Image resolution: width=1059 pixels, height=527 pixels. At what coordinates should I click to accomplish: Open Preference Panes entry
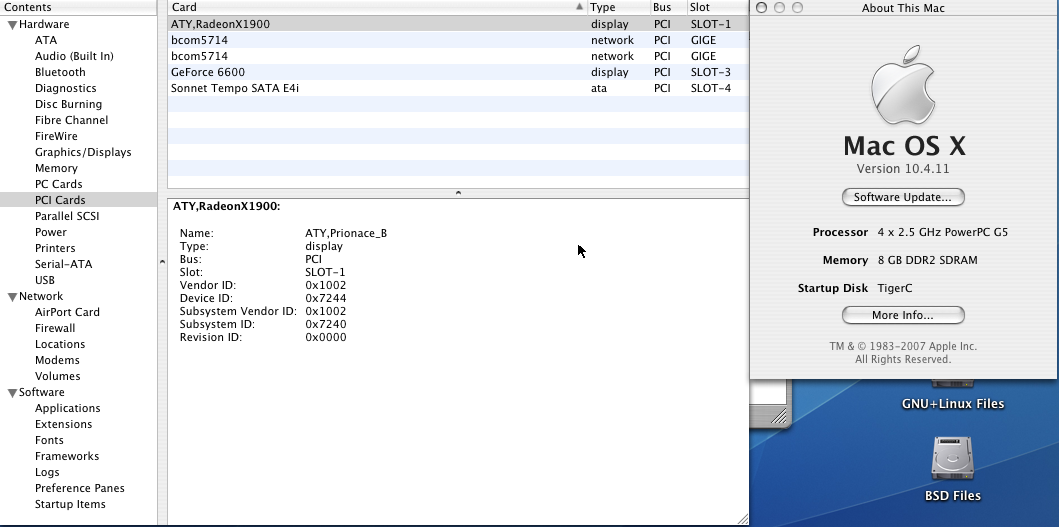(x=80, y=488)
